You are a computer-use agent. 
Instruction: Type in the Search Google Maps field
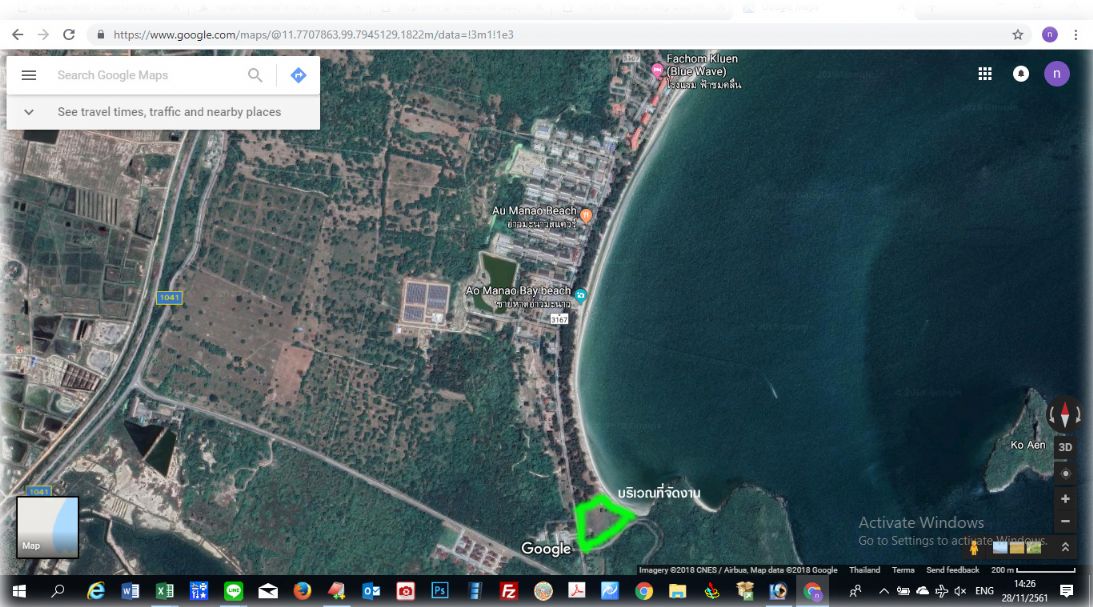pyautogui.click(x=145, y=75)
